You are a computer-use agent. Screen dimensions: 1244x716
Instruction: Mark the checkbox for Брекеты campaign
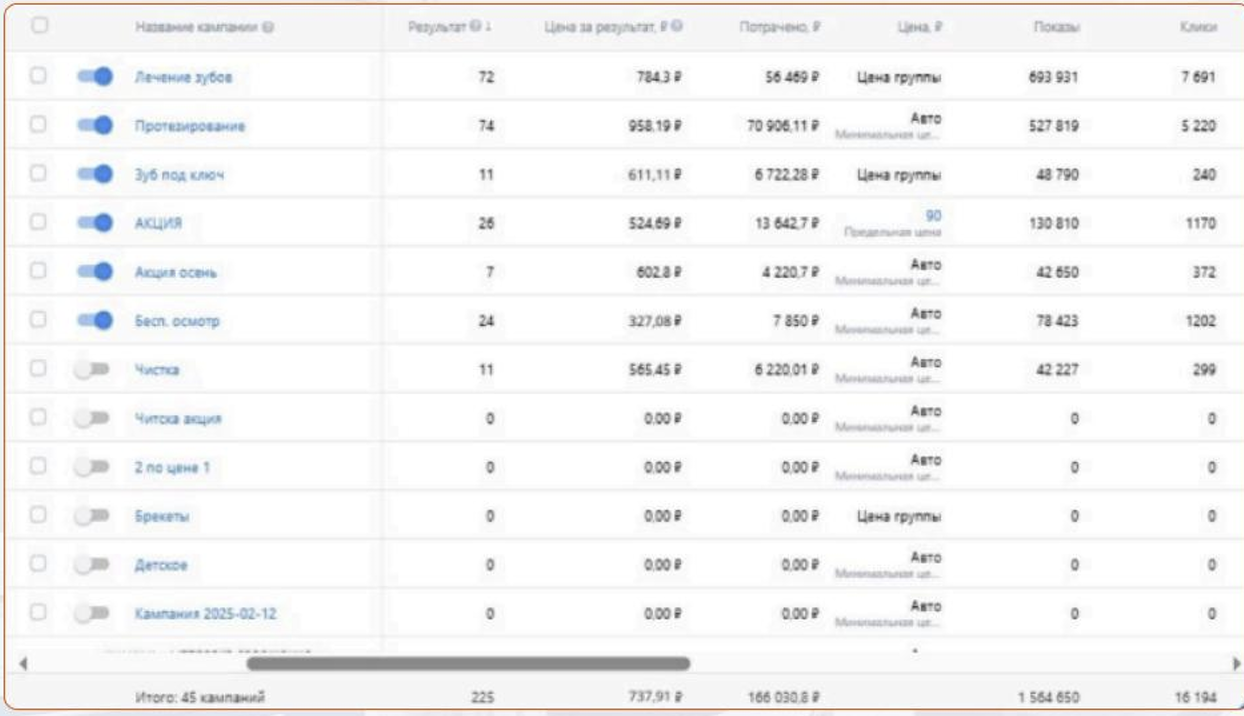tap(39, 516)
